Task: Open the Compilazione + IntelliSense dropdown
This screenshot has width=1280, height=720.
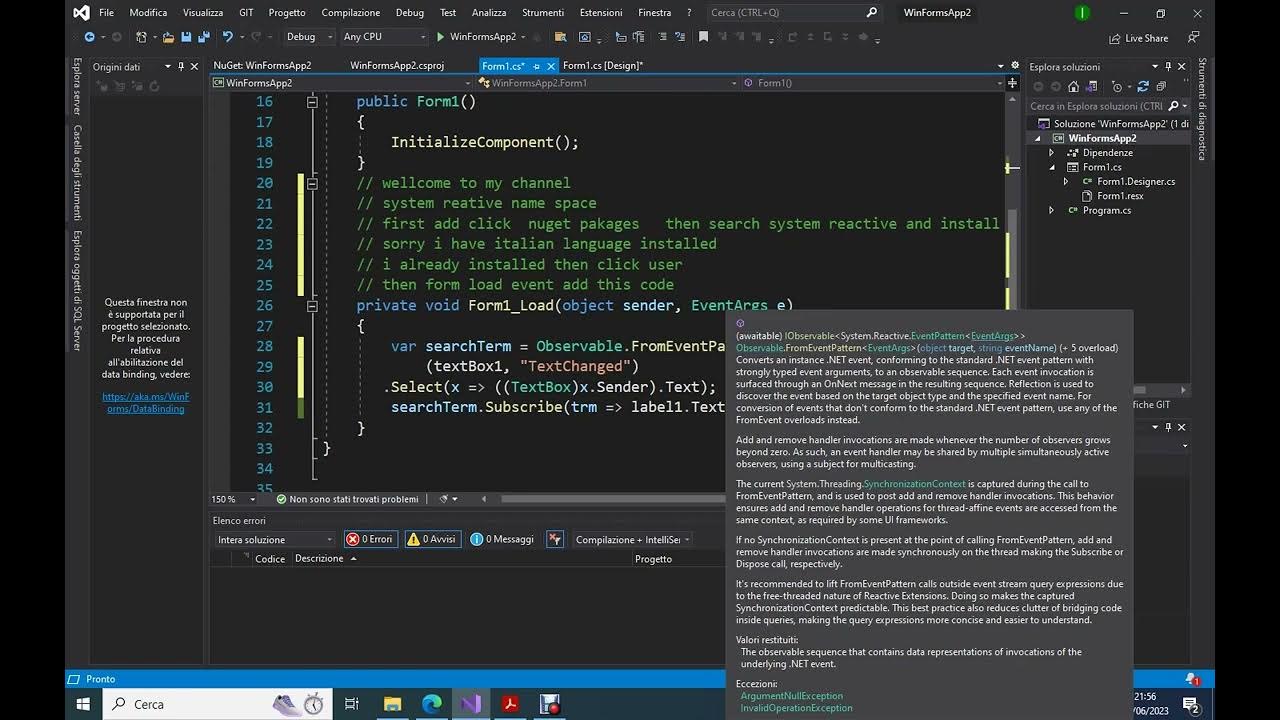Action: point(633,540)
